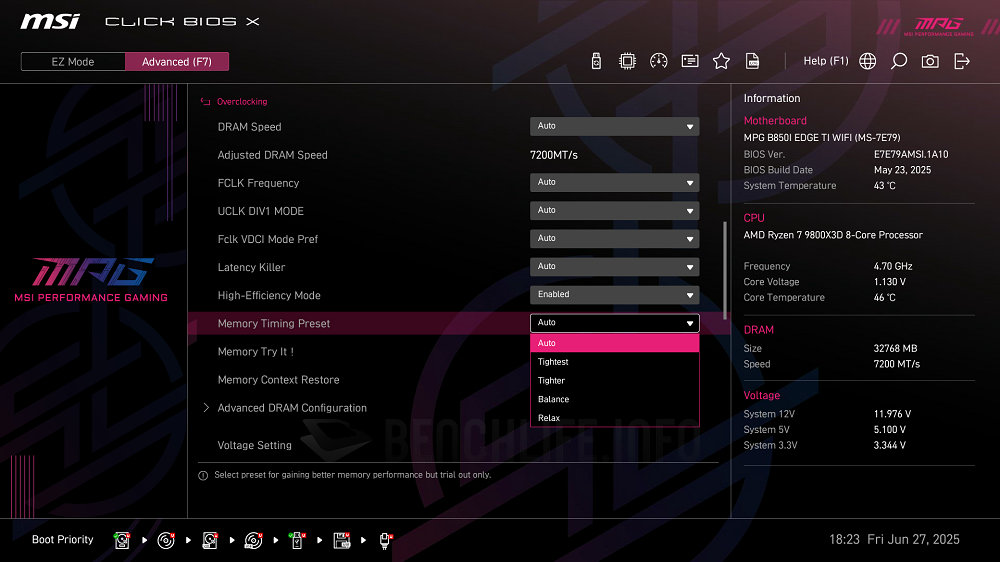Viewport: 1000px width, 562px height.
Task: Open the Favorites star icon
Action: 721,61
